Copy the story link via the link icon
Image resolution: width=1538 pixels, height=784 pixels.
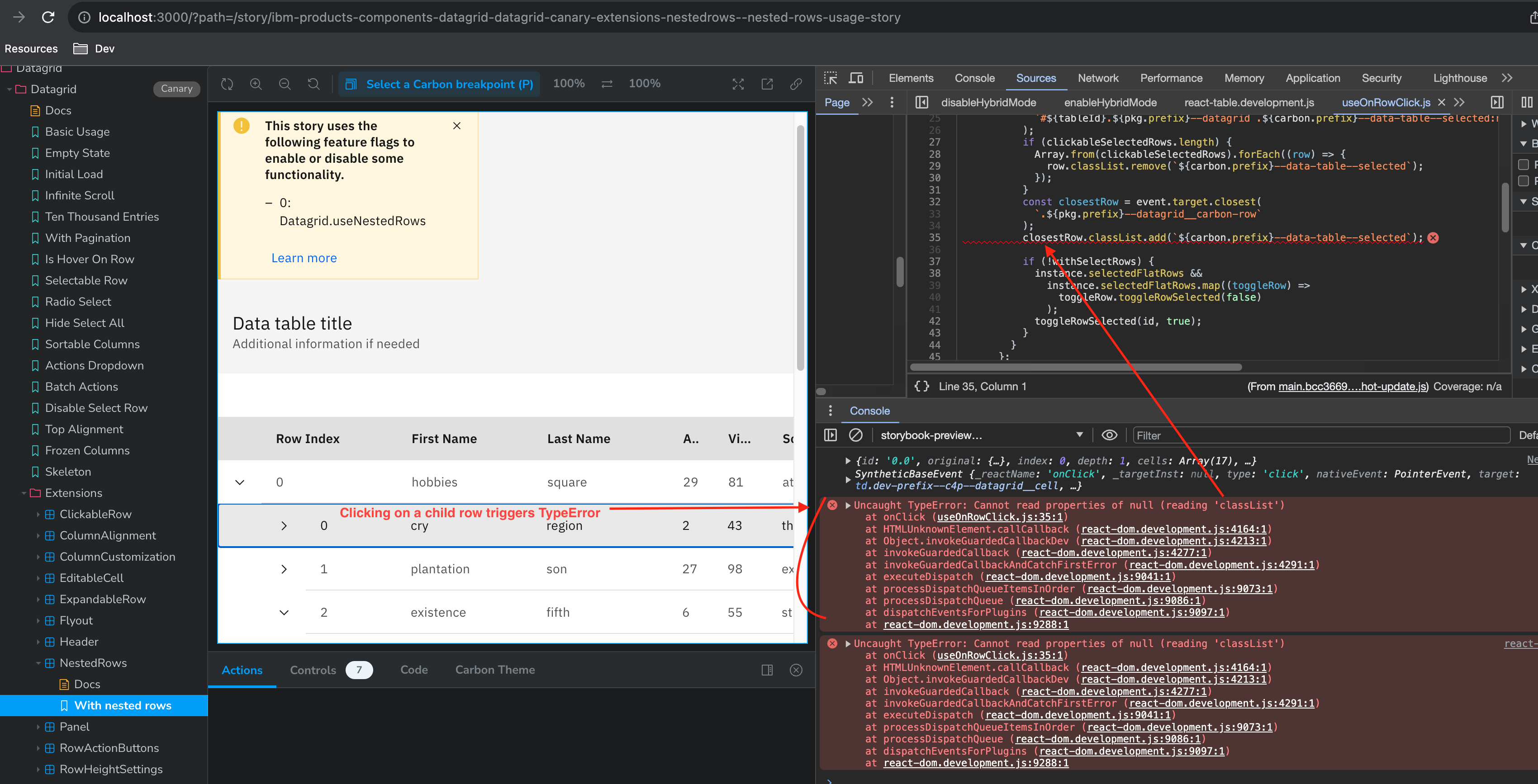(795, 84)
